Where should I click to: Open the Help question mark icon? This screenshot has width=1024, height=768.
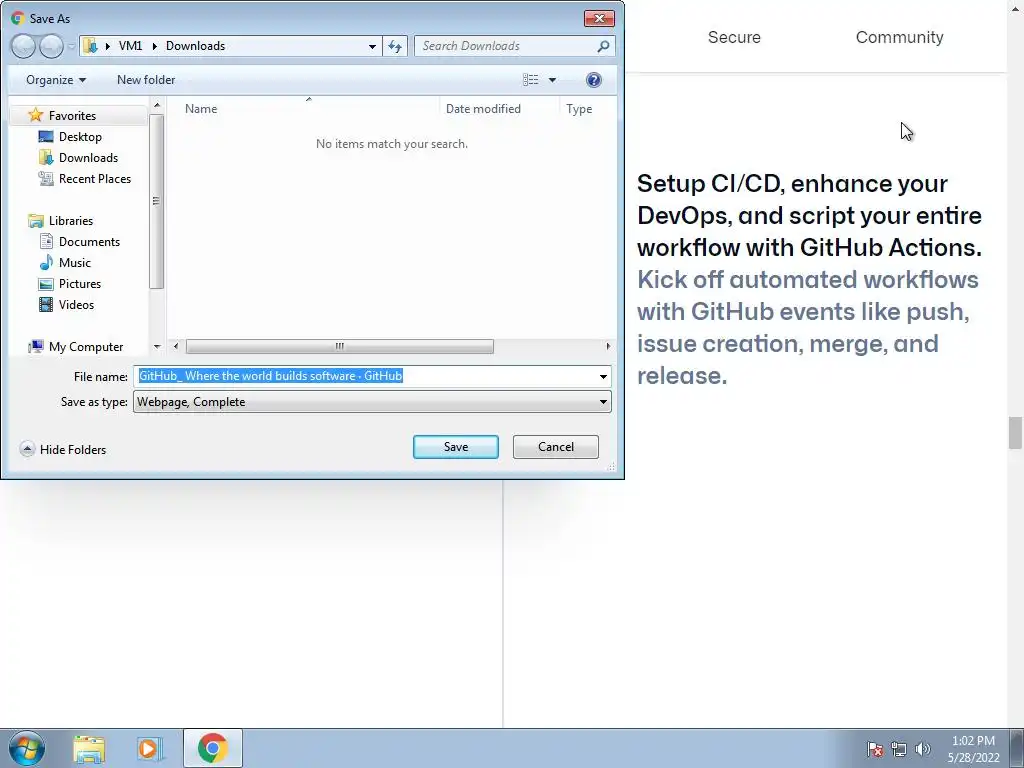[x=594, y=80]
